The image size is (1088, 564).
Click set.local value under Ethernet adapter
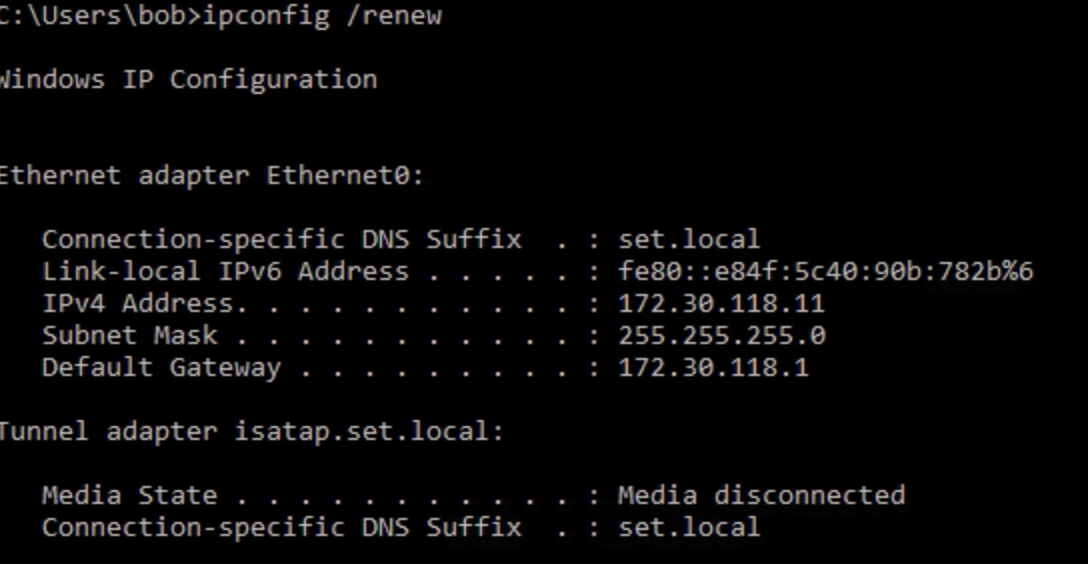coord(689,240)
